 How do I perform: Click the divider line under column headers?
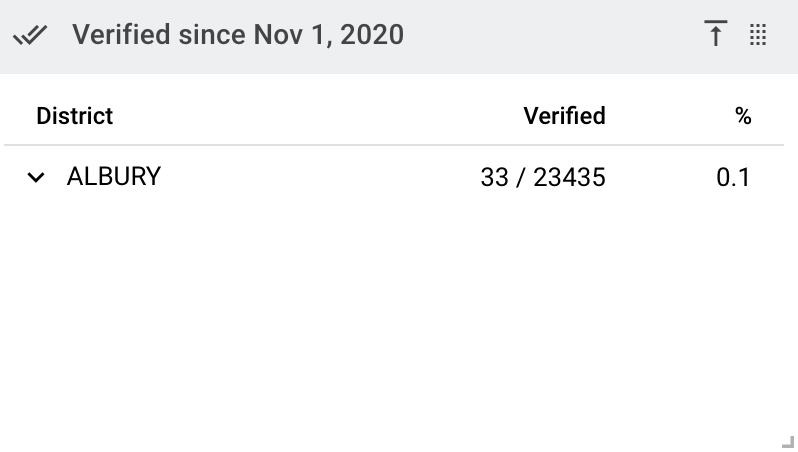[394, 145]
